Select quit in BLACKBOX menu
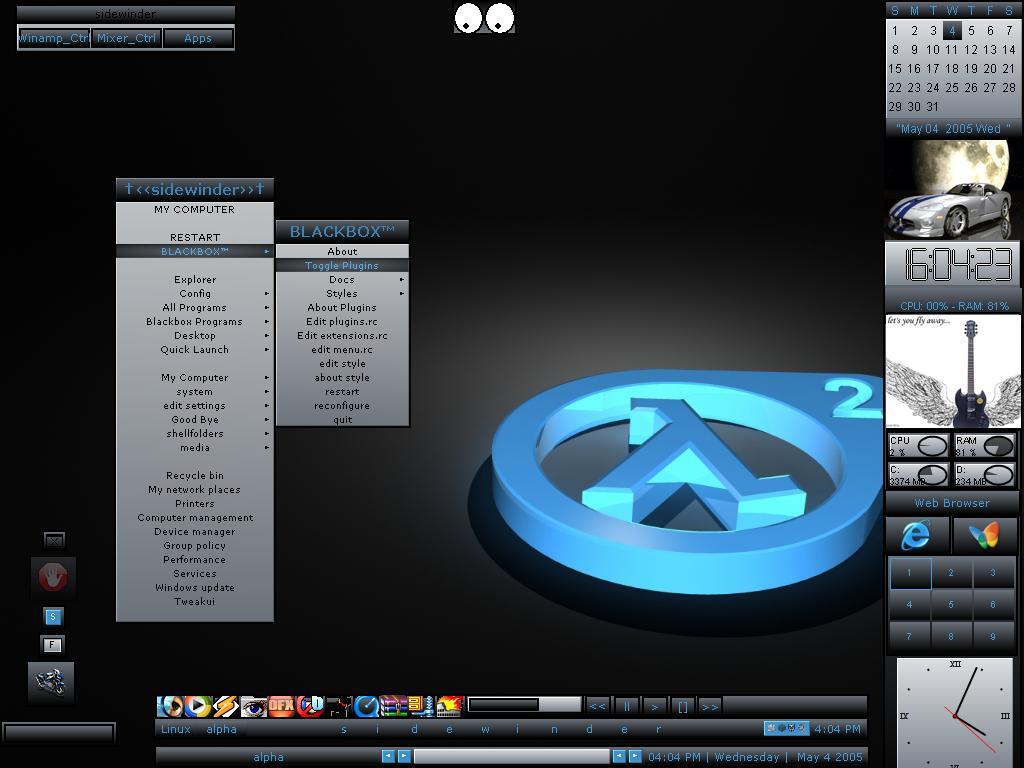The image size is (1024, 768). (x=342, y=420)
